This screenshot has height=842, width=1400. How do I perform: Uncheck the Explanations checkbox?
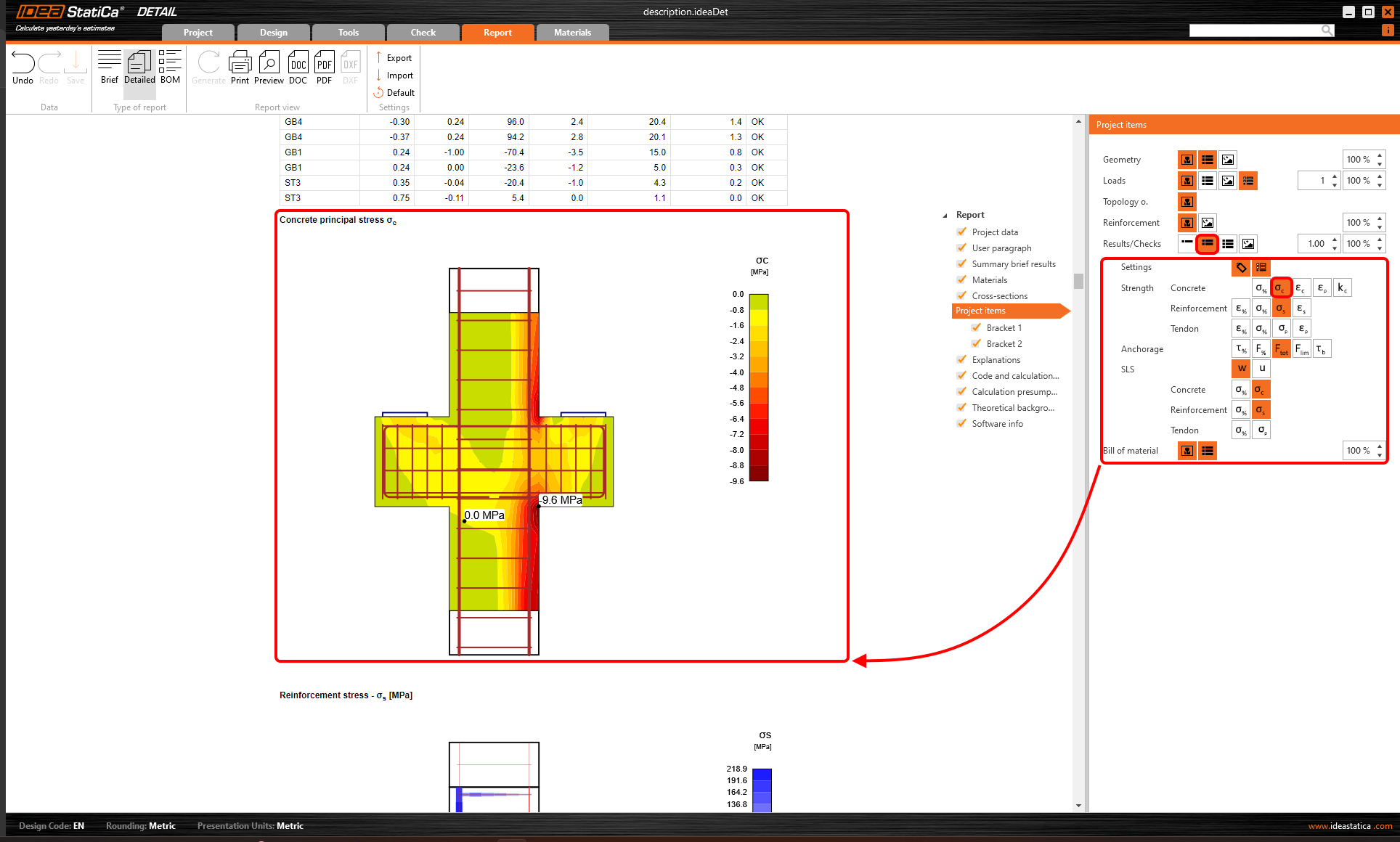(962, 359)
